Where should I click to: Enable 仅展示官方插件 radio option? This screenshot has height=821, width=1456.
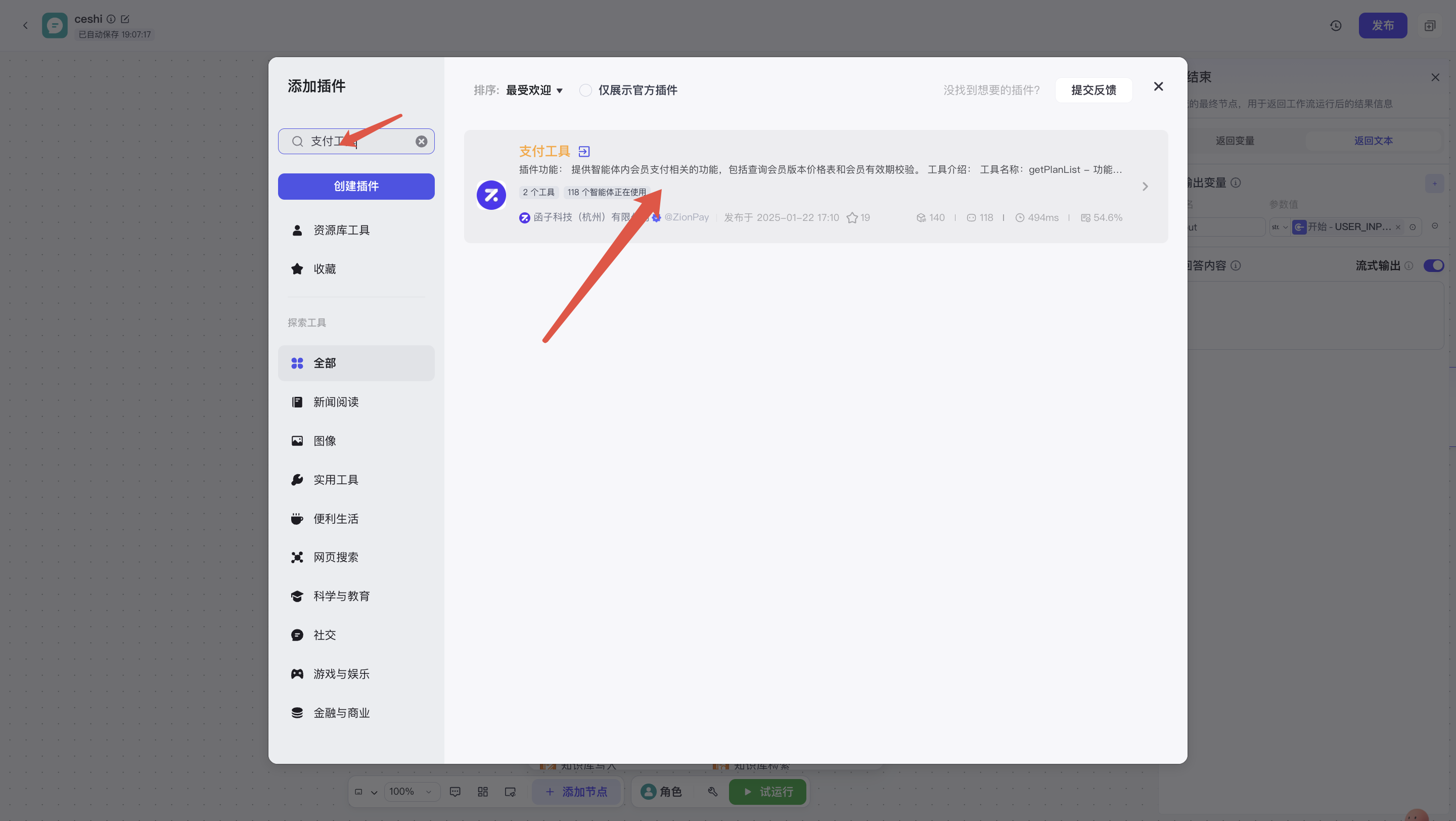pos(585,90)
